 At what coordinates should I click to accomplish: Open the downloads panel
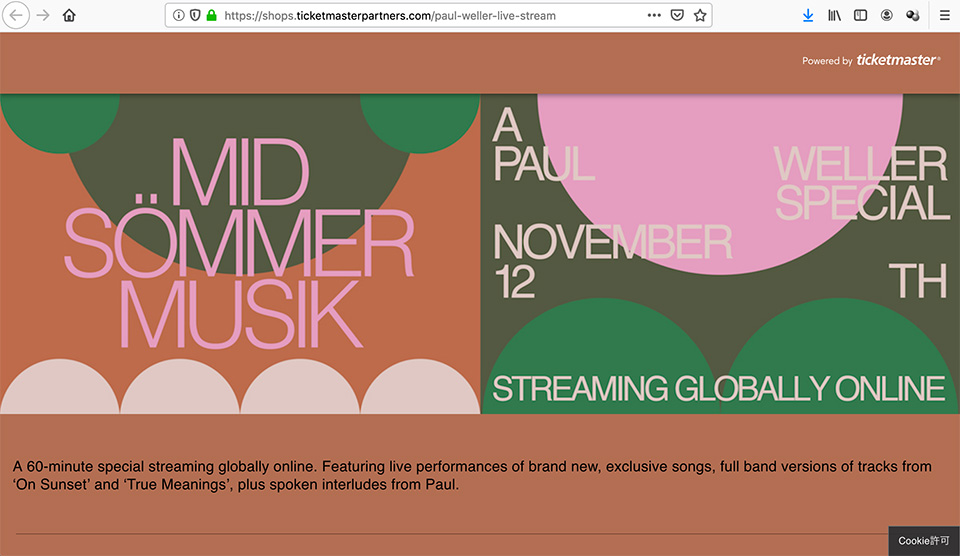(x=808, y=15)
